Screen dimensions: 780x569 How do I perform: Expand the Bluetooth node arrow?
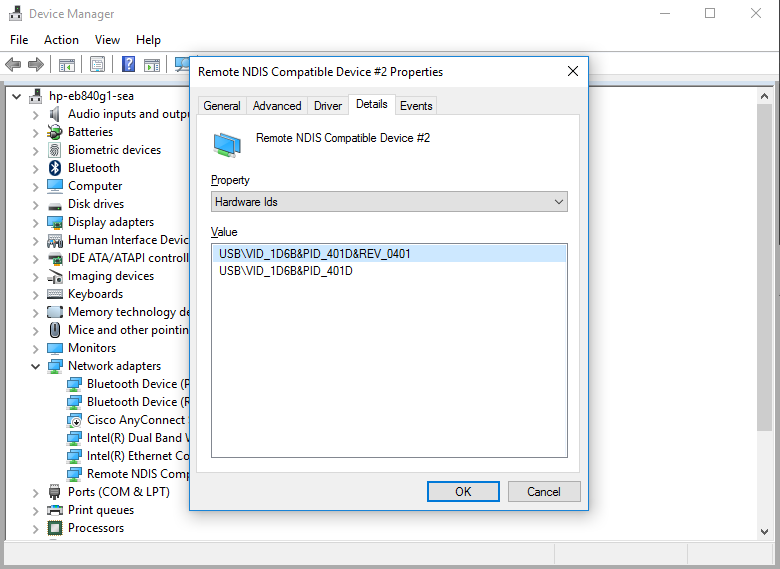pyautogui.click(x=35, y=169)
